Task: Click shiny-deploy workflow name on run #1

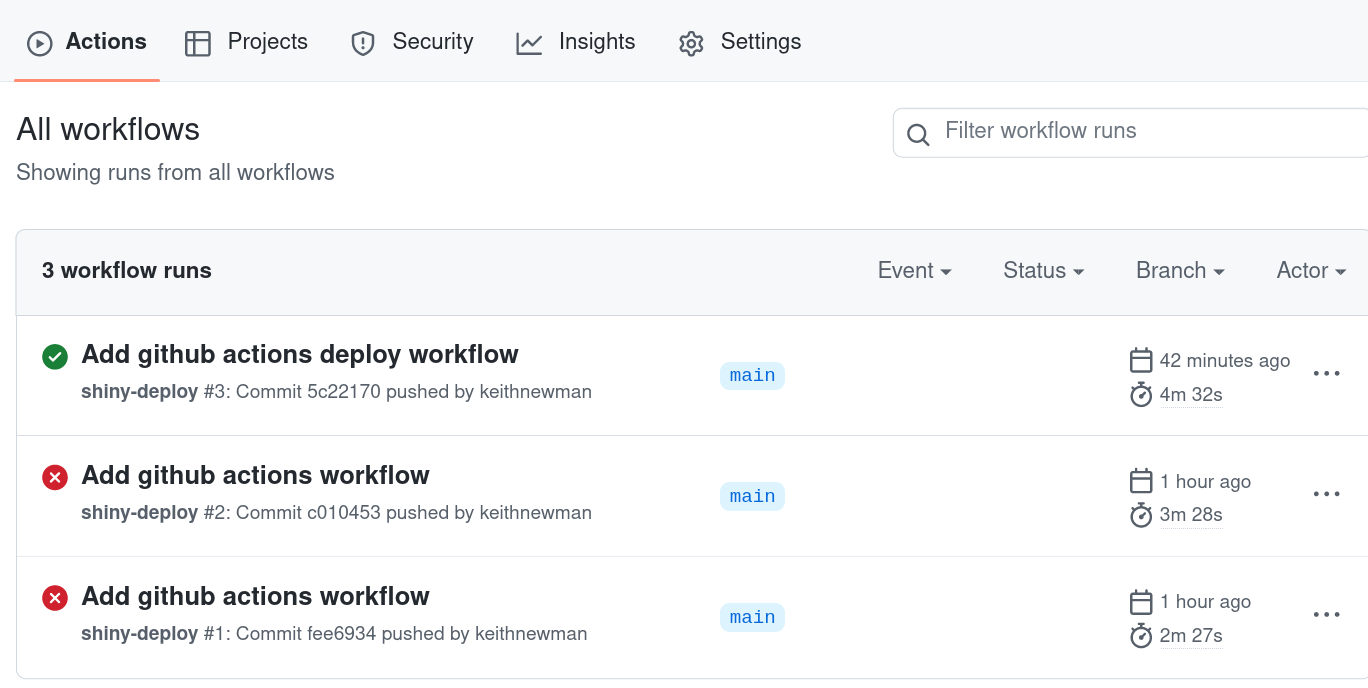Action: 140,634
